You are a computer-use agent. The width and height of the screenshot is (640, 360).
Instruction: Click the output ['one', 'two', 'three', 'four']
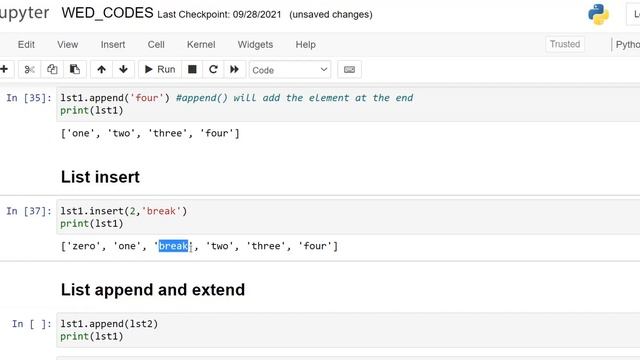click(x=150, y=133)
